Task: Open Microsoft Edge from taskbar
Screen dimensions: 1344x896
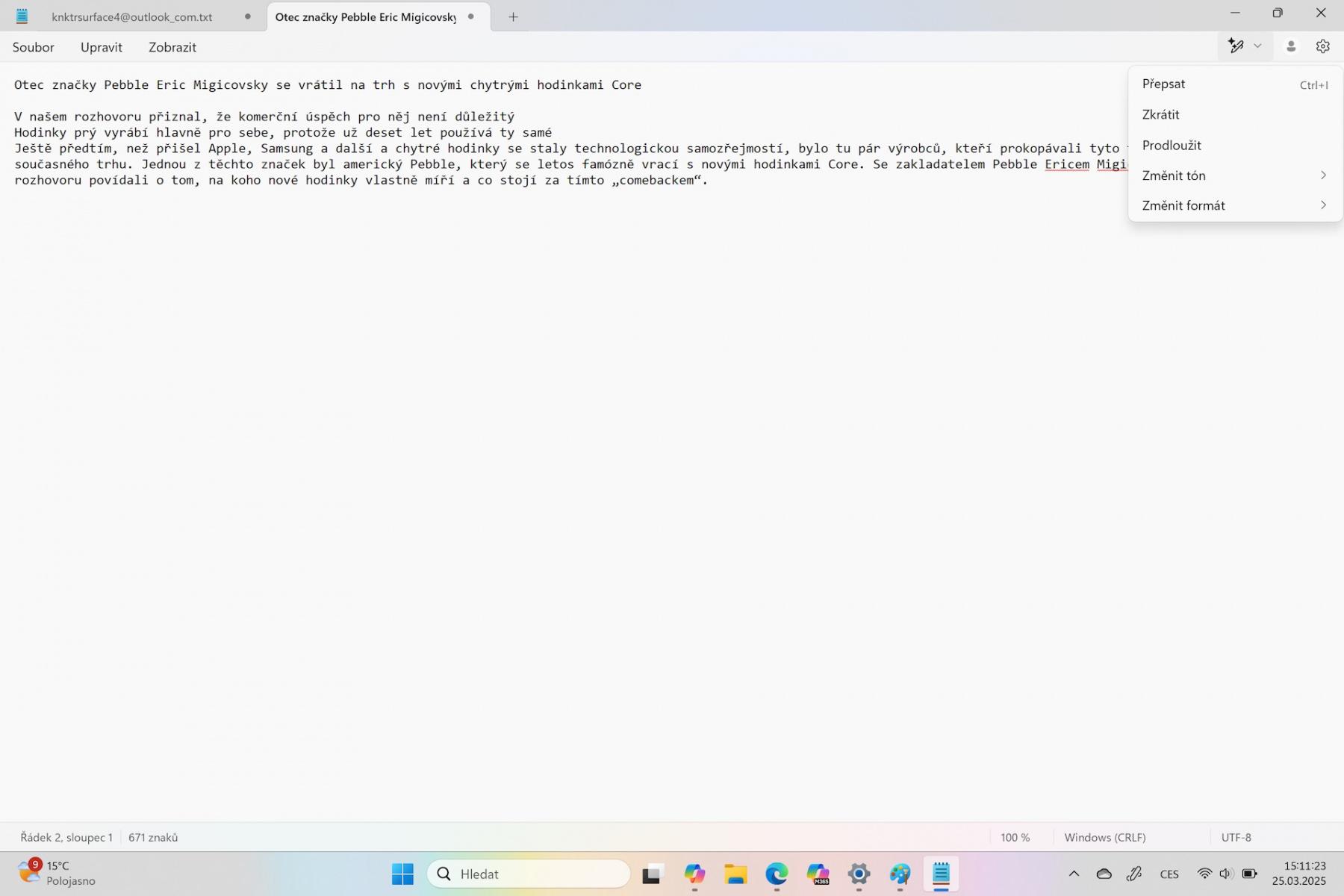Action: point(777,874)
